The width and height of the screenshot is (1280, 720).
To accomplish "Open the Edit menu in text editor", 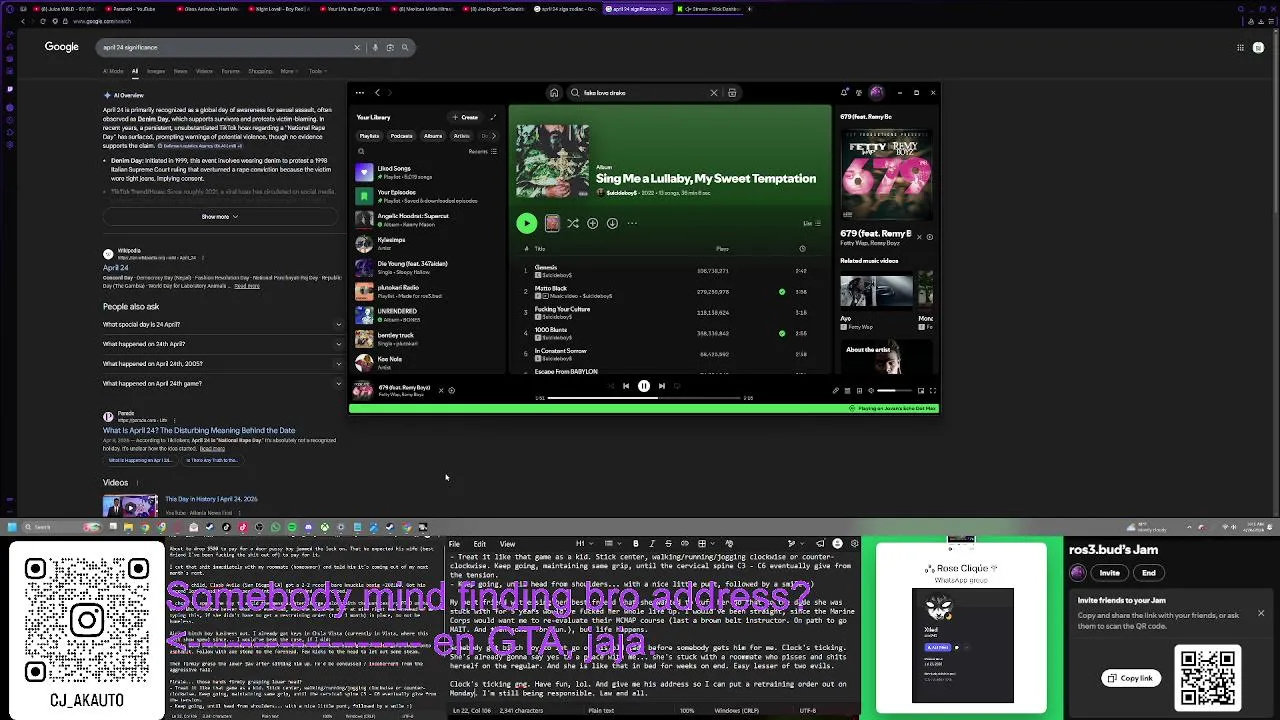I will [x=479, y=544].
